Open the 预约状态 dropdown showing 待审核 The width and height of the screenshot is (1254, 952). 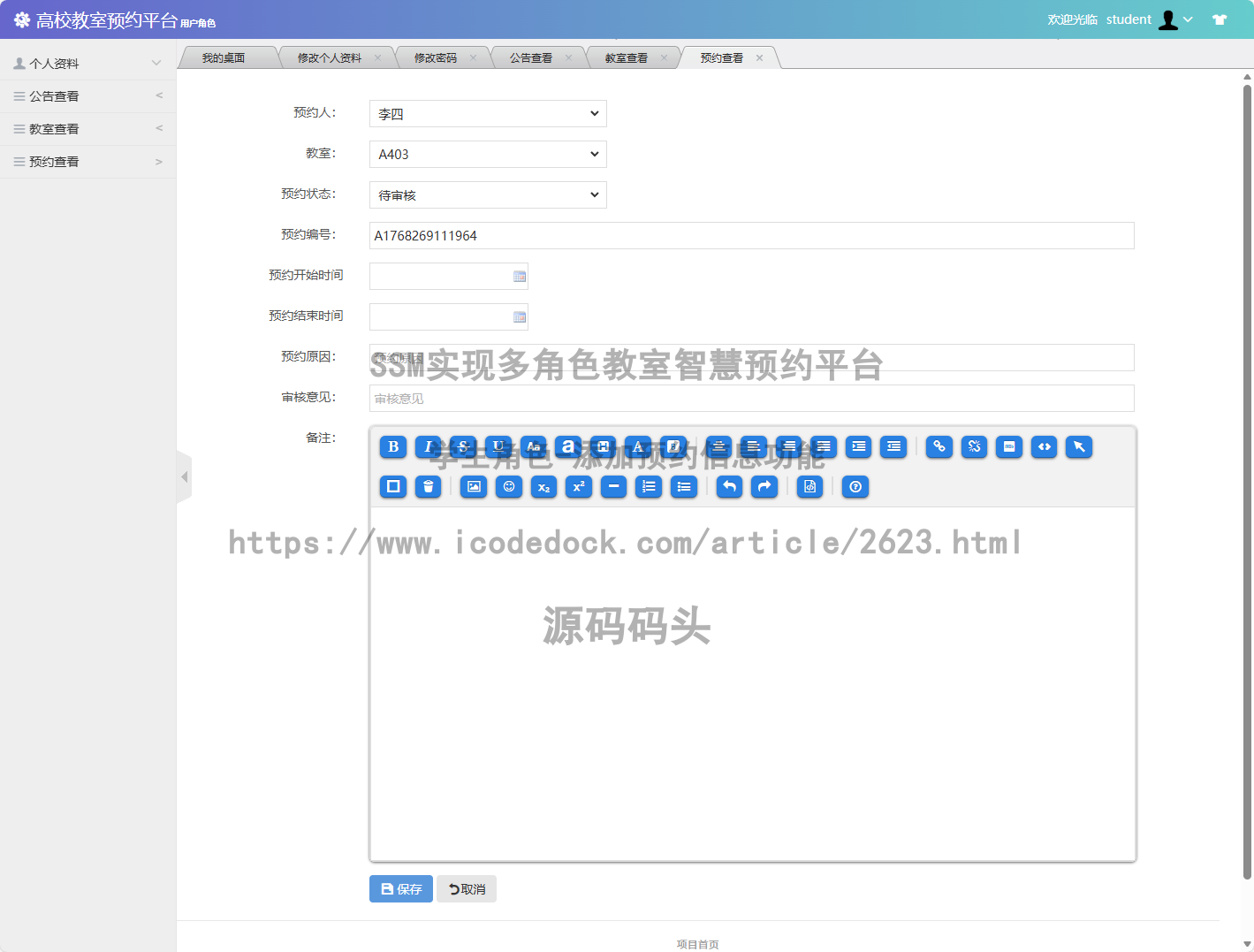click(488, 195)
